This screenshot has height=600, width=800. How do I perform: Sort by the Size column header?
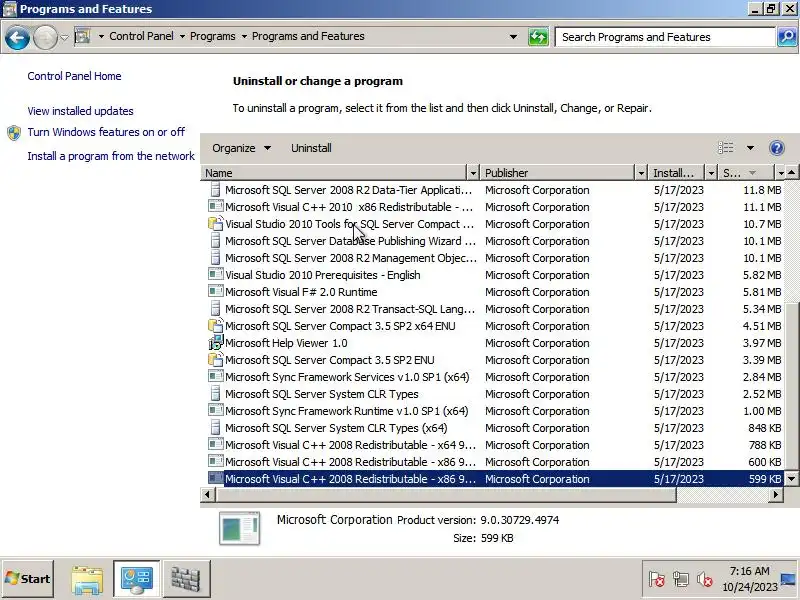(x=747, y=173)
